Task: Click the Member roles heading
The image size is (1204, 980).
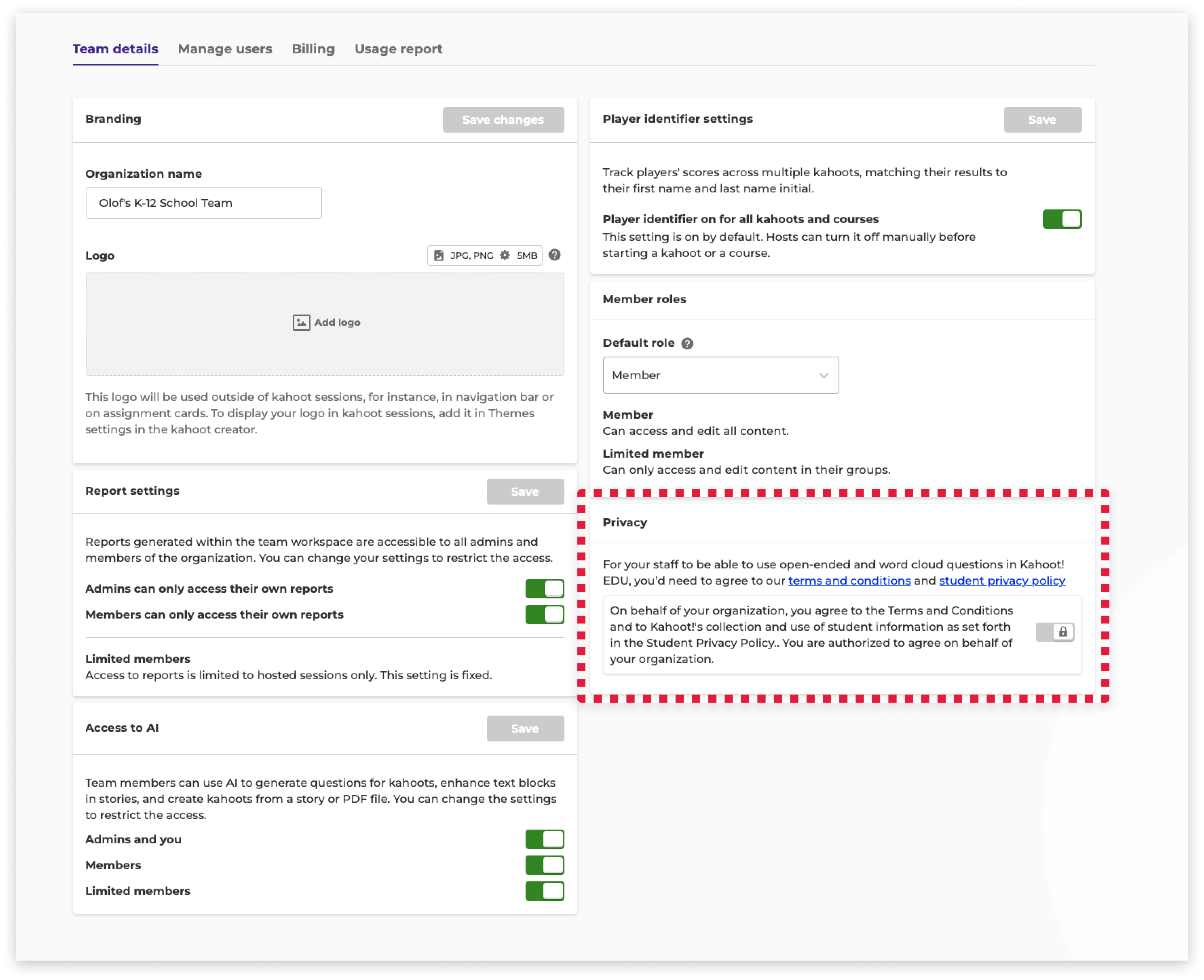Action: point(644,299)
